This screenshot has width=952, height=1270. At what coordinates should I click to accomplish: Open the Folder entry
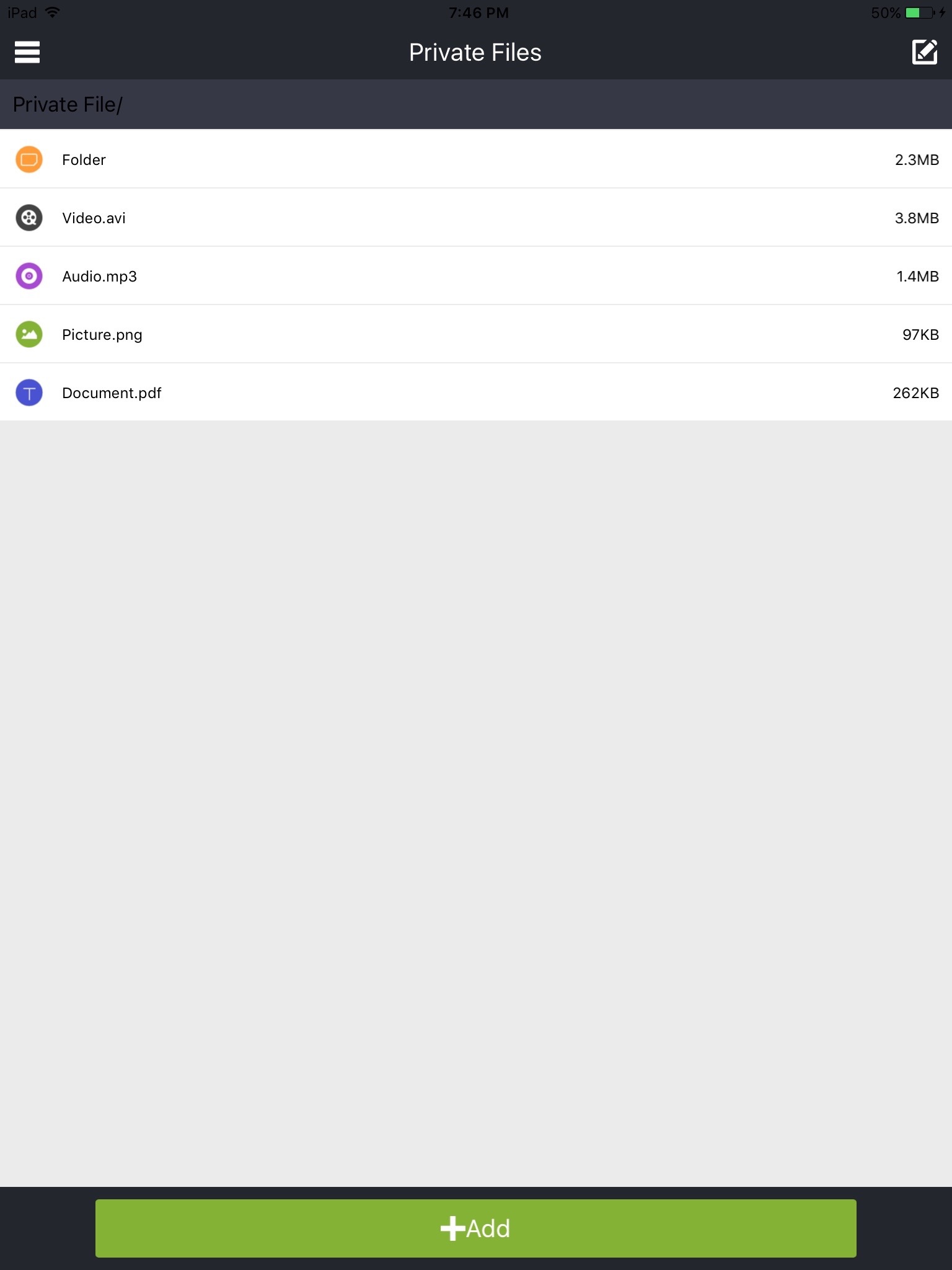click(84, 160)
